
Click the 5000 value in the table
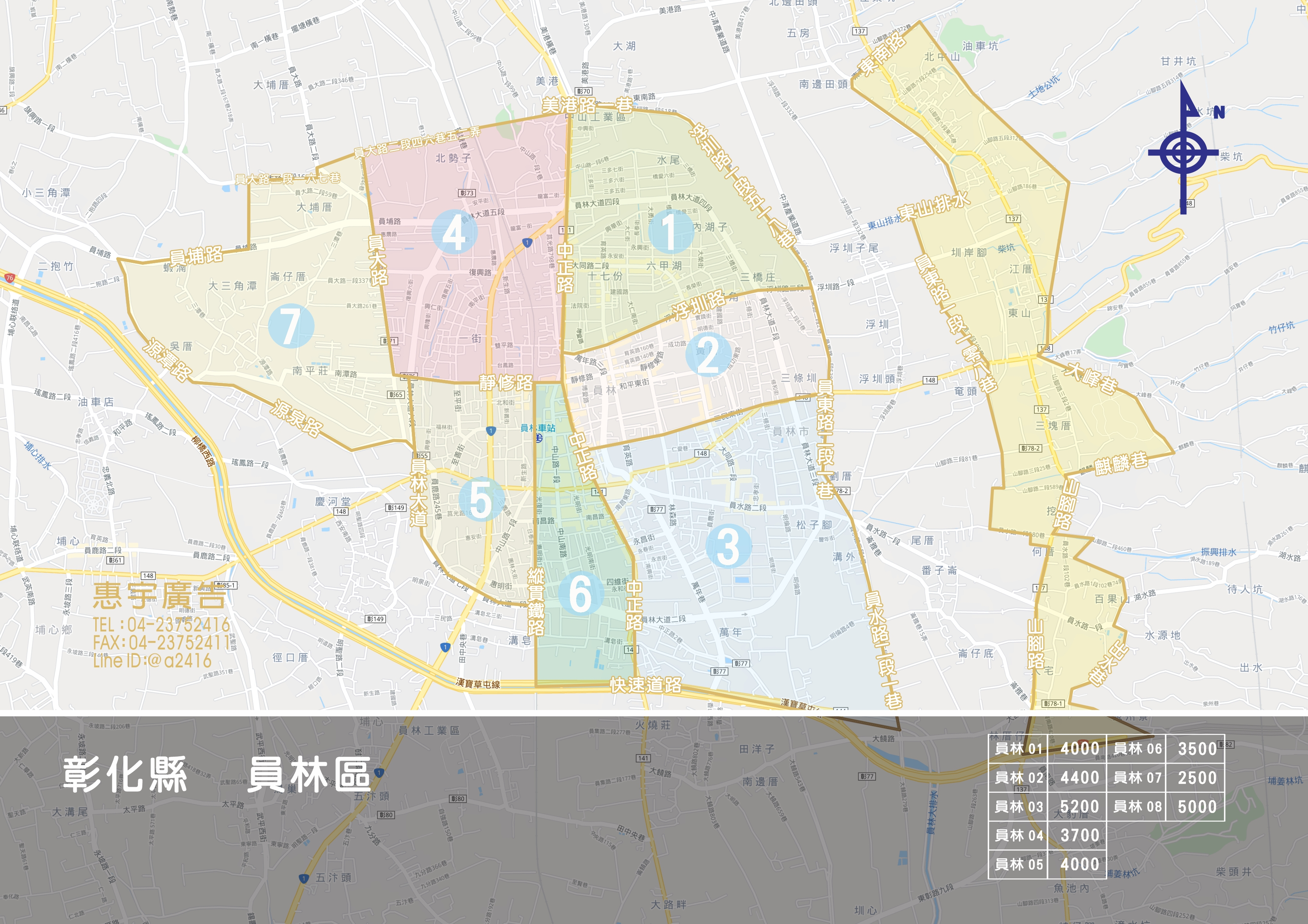pos(1197,807)
